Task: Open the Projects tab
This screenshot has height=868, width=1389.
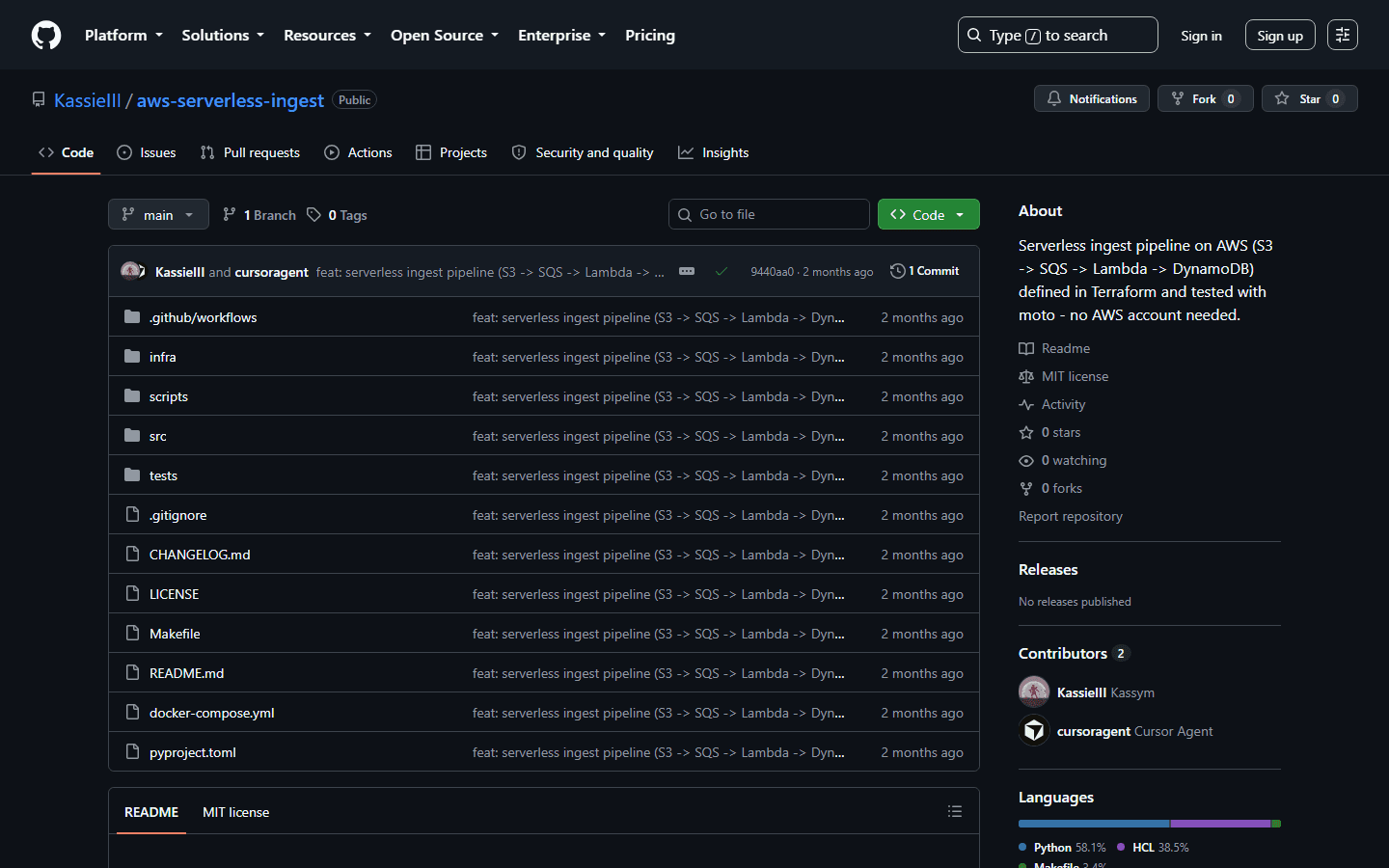Action: click(x=451, y=152)
